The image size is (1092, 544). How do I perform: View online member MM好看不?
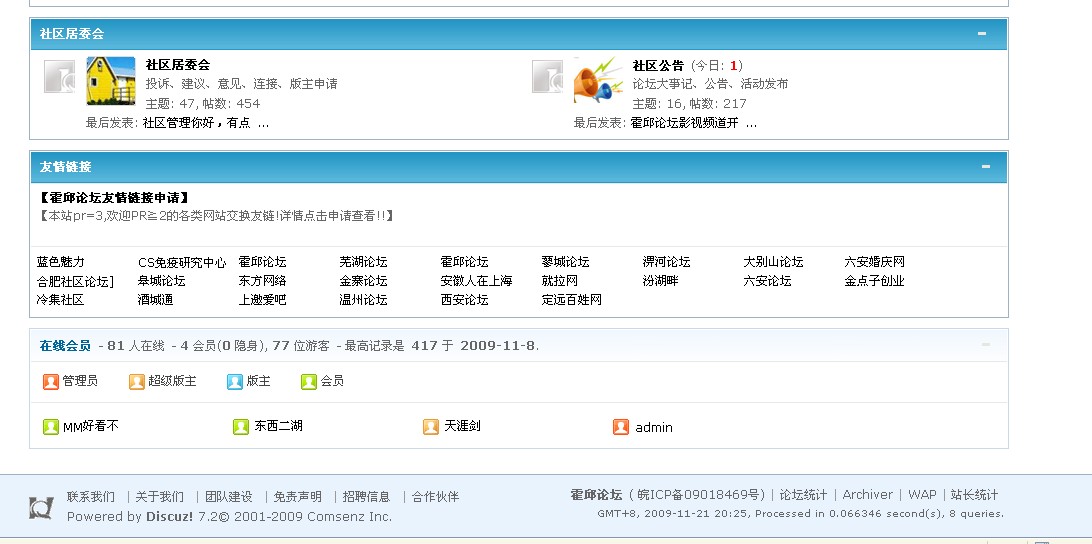pyautogui.click(x=91, y=426)
